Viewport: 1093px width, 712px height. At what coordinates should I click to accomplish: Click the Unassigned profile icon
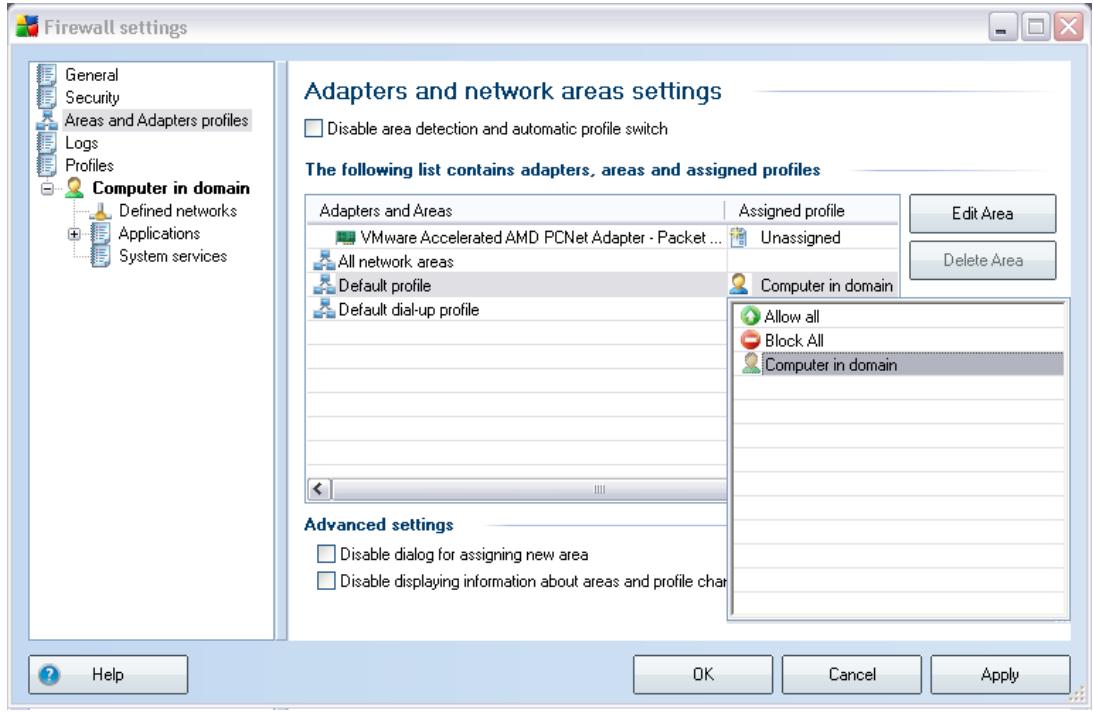point(738,238)
